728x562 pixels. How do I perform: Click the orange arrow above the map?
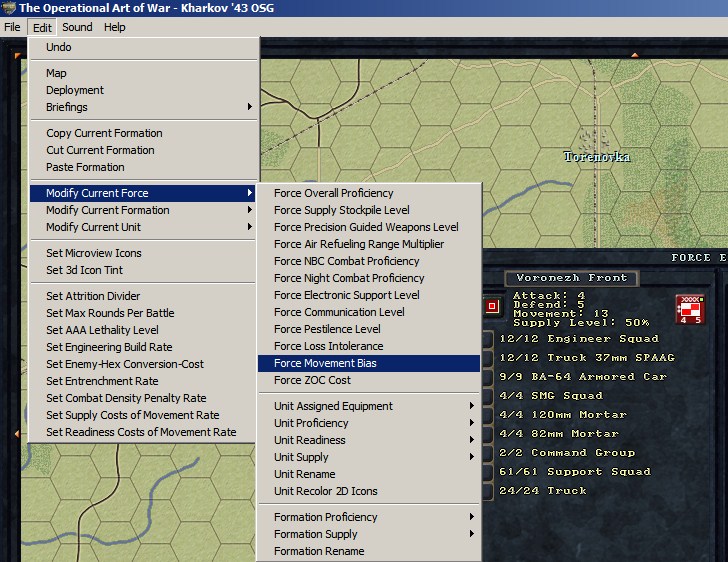tap(634, 55)
